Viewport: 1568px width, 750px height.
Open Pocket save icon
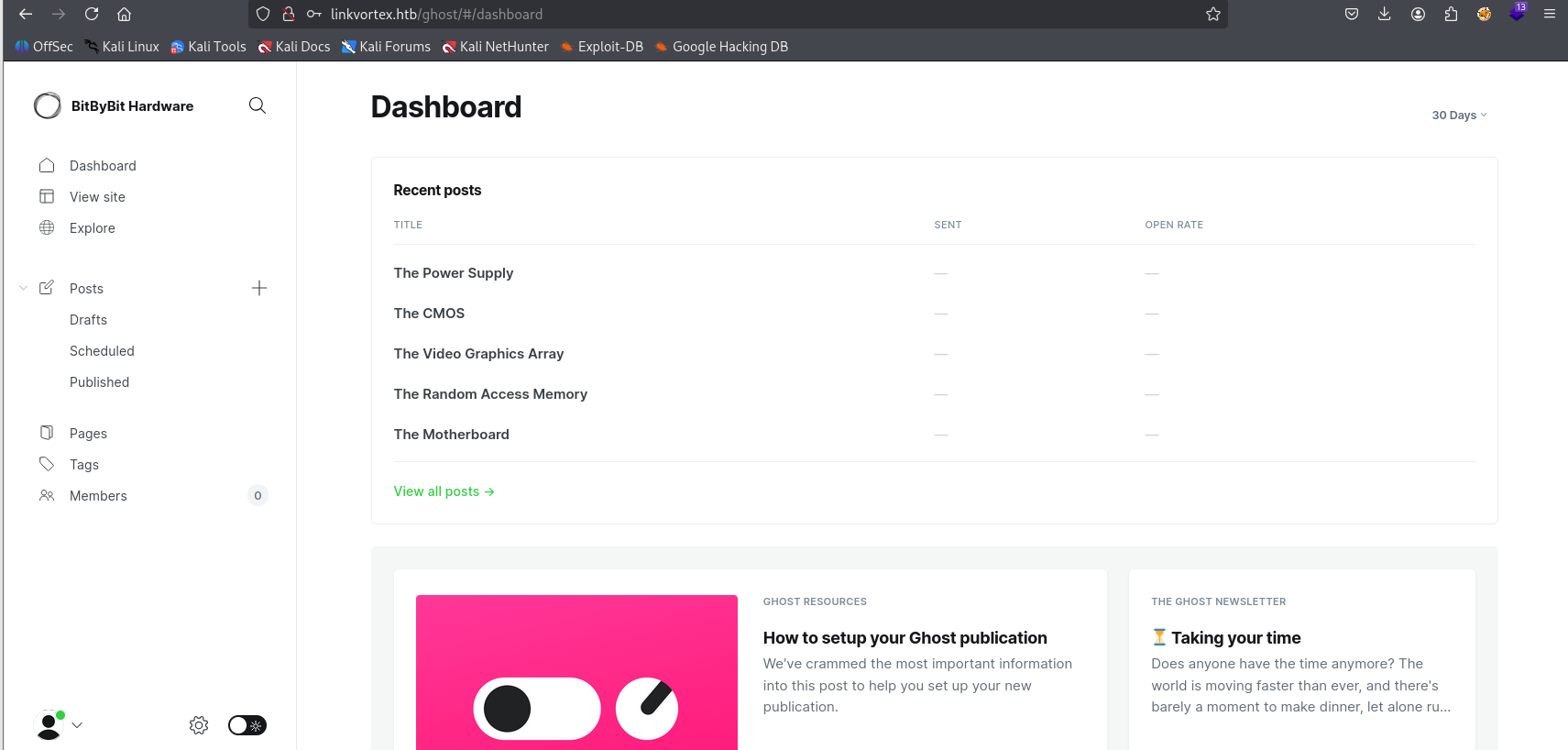click(x=1352, y=14)
